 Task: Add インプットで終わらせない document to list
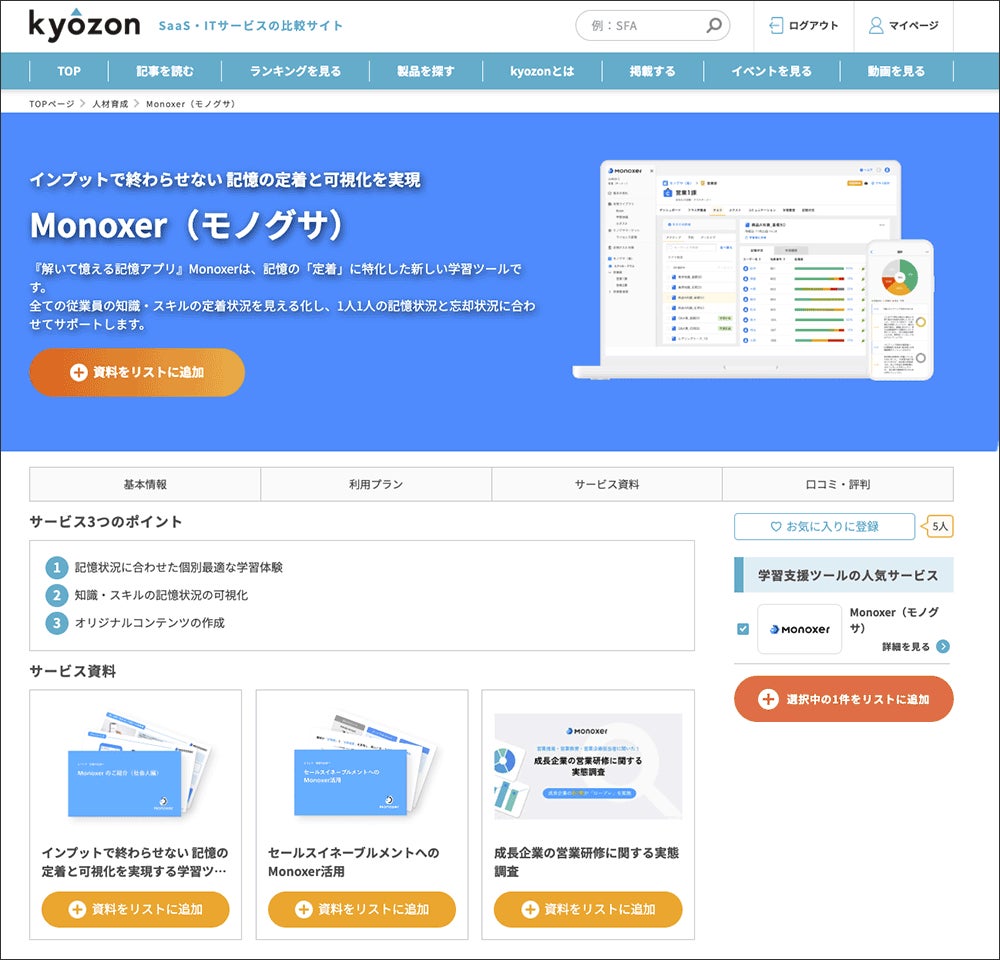(135, 910)
